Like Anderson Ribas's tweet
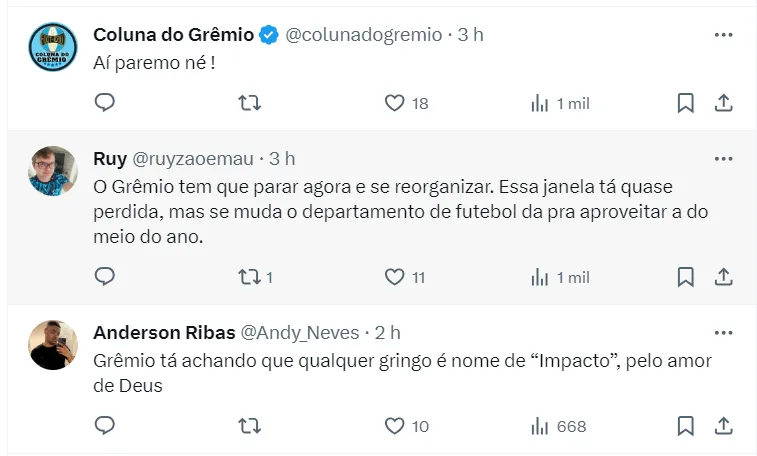This screenshot has width=757, height=456. [394, 426]
